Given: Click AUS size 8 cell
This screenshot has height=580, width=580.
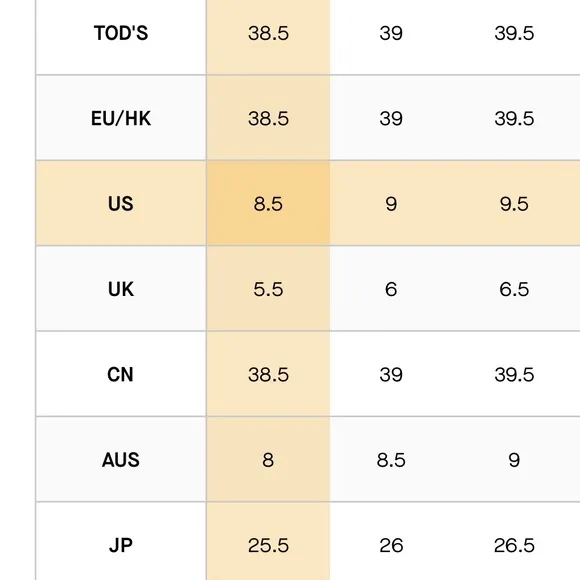Looking at the screenshot, I should tap(268, 460).
